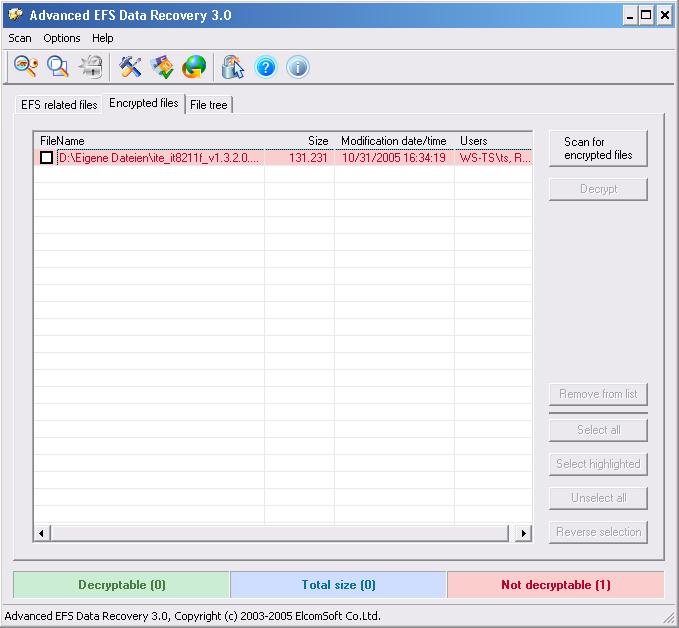Open the Options menu

tap(61, 38)
